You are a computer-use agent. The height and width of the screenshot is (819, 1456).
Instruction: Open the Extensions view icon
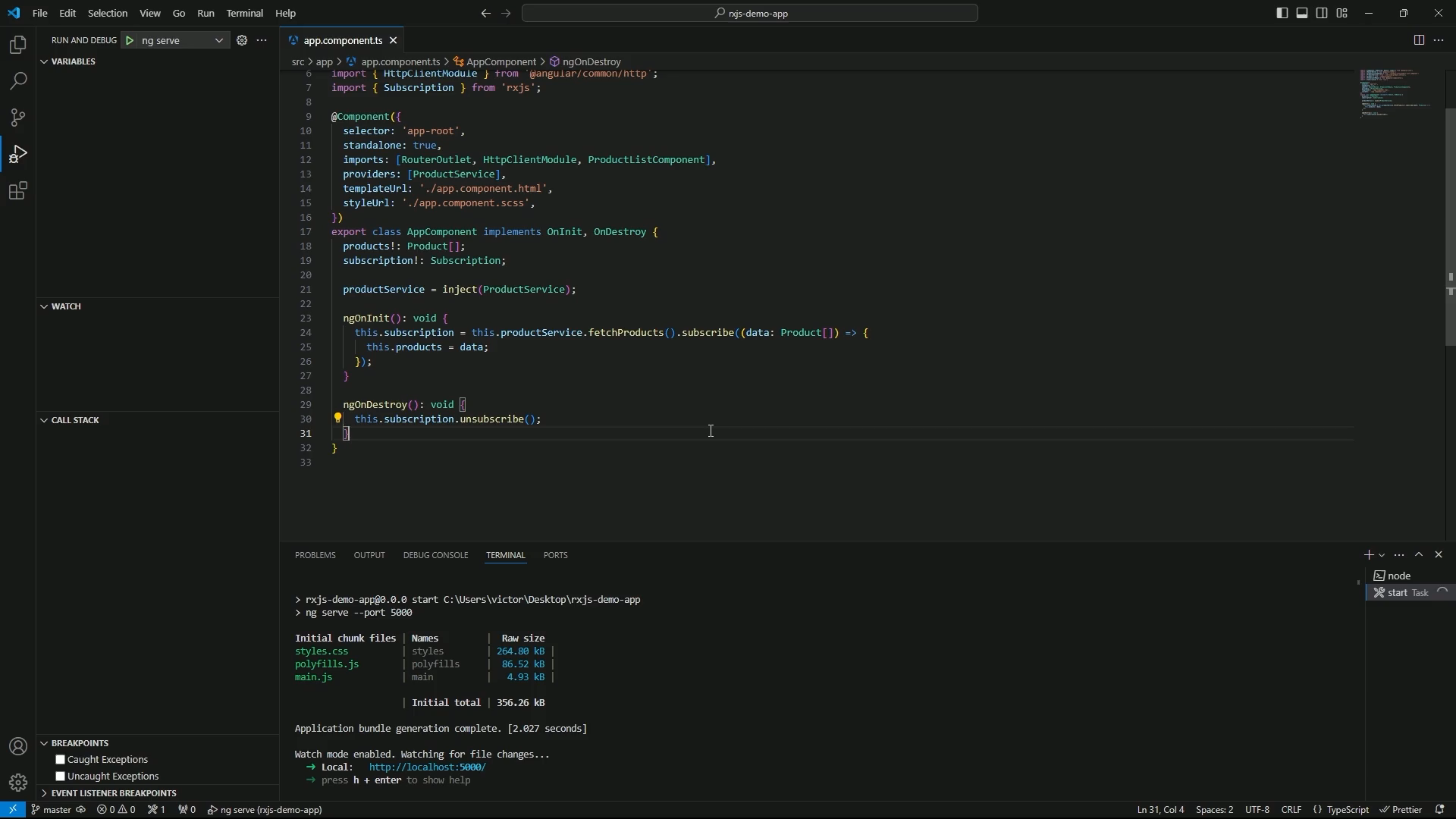tap(18, 191)
